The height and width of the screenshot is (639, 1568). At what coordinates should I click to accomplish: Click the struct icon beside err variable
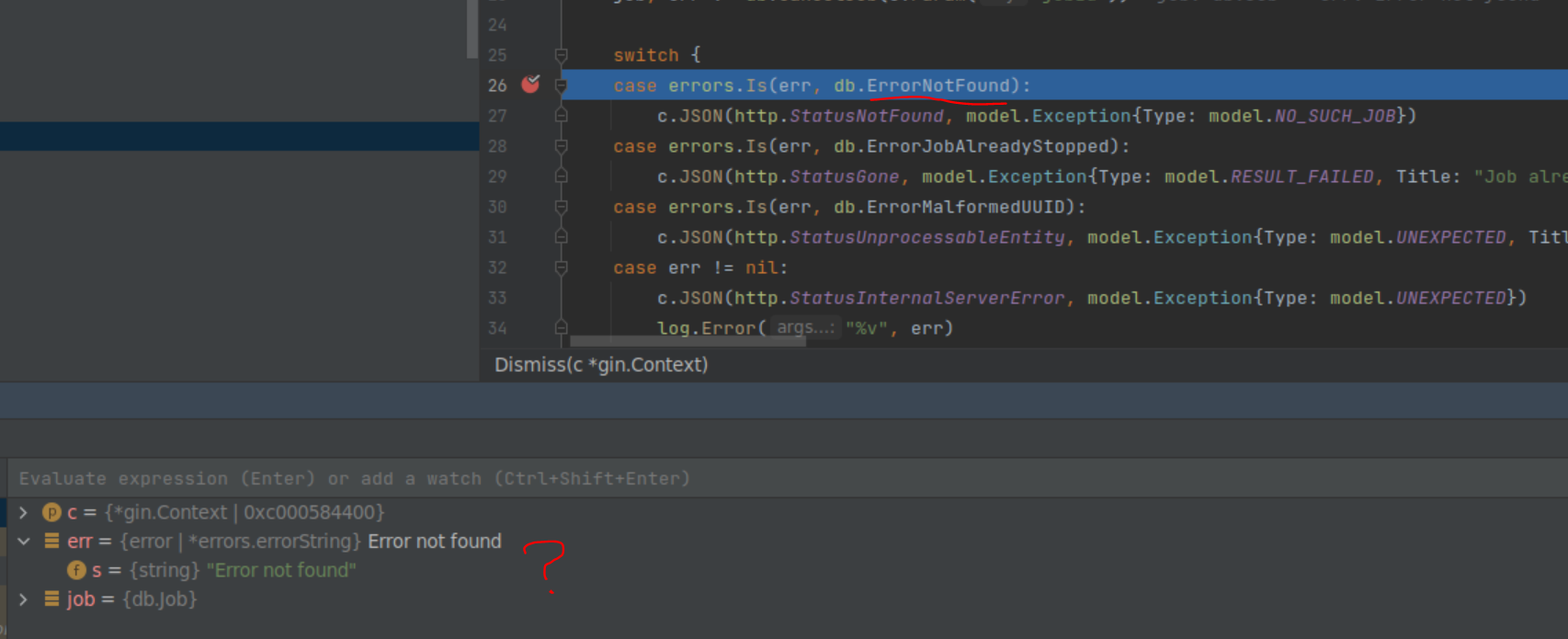tap(51, 542)
